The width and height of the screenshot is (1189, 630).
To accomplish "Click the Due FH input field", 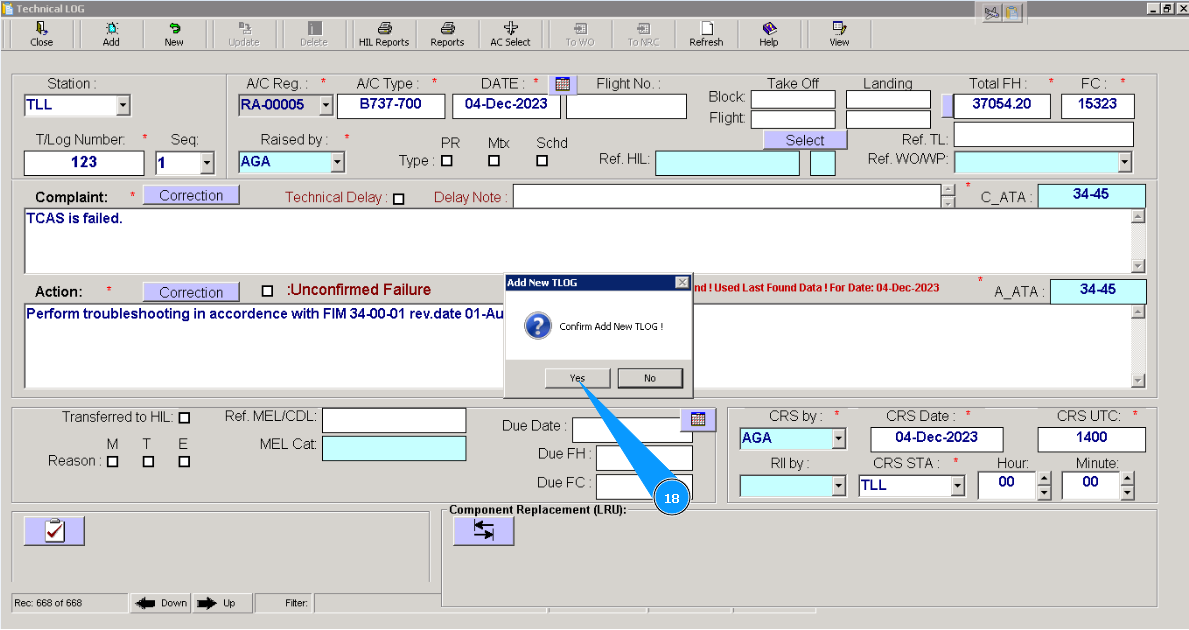I will click(645, 458).
